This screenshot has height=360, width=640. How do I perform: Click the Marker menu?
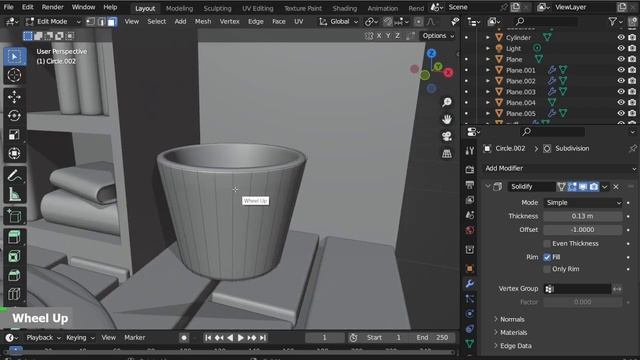[135, 338]
